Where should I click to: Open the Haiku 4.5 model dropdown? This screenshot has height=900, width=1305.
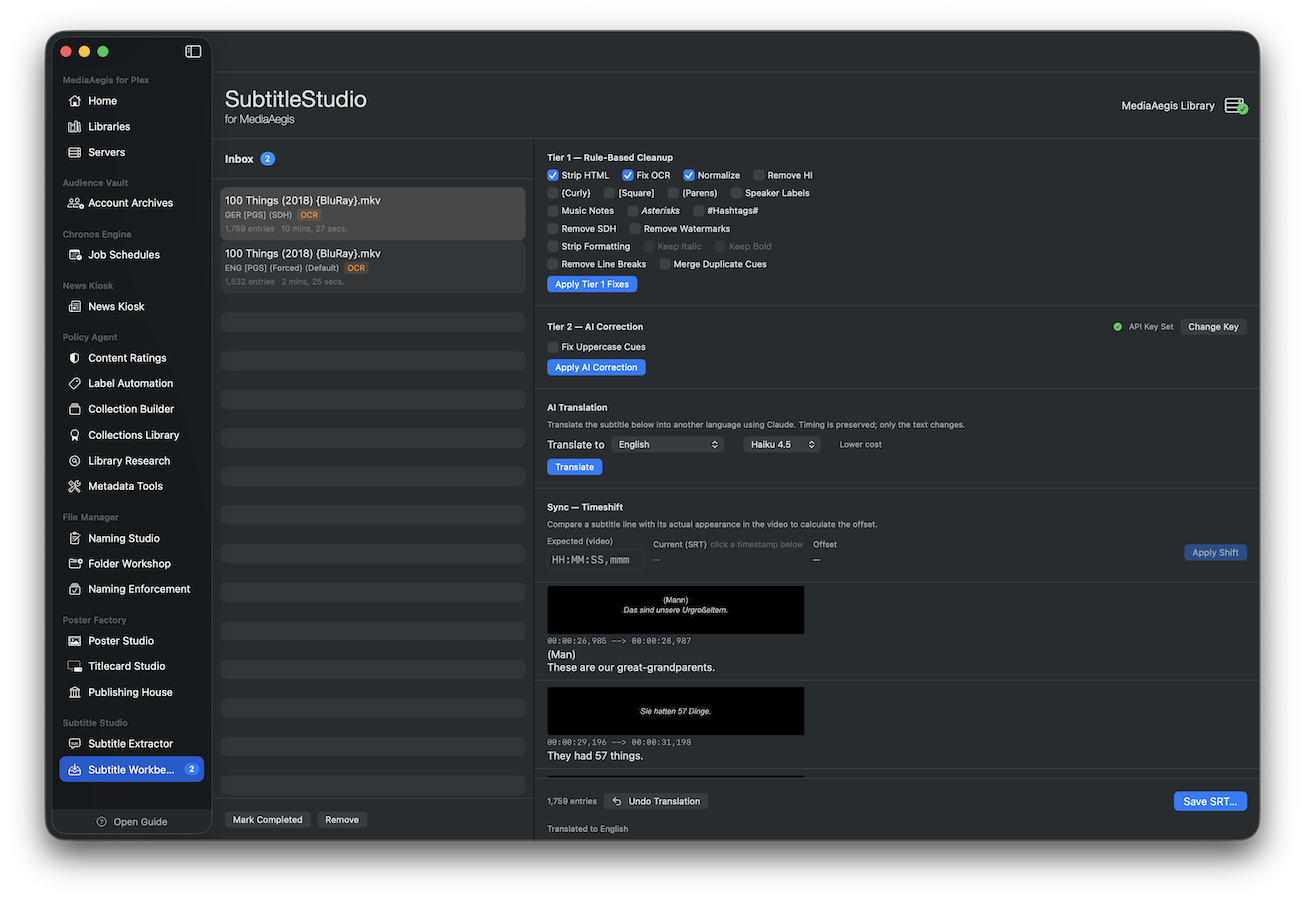pos(782,444)
